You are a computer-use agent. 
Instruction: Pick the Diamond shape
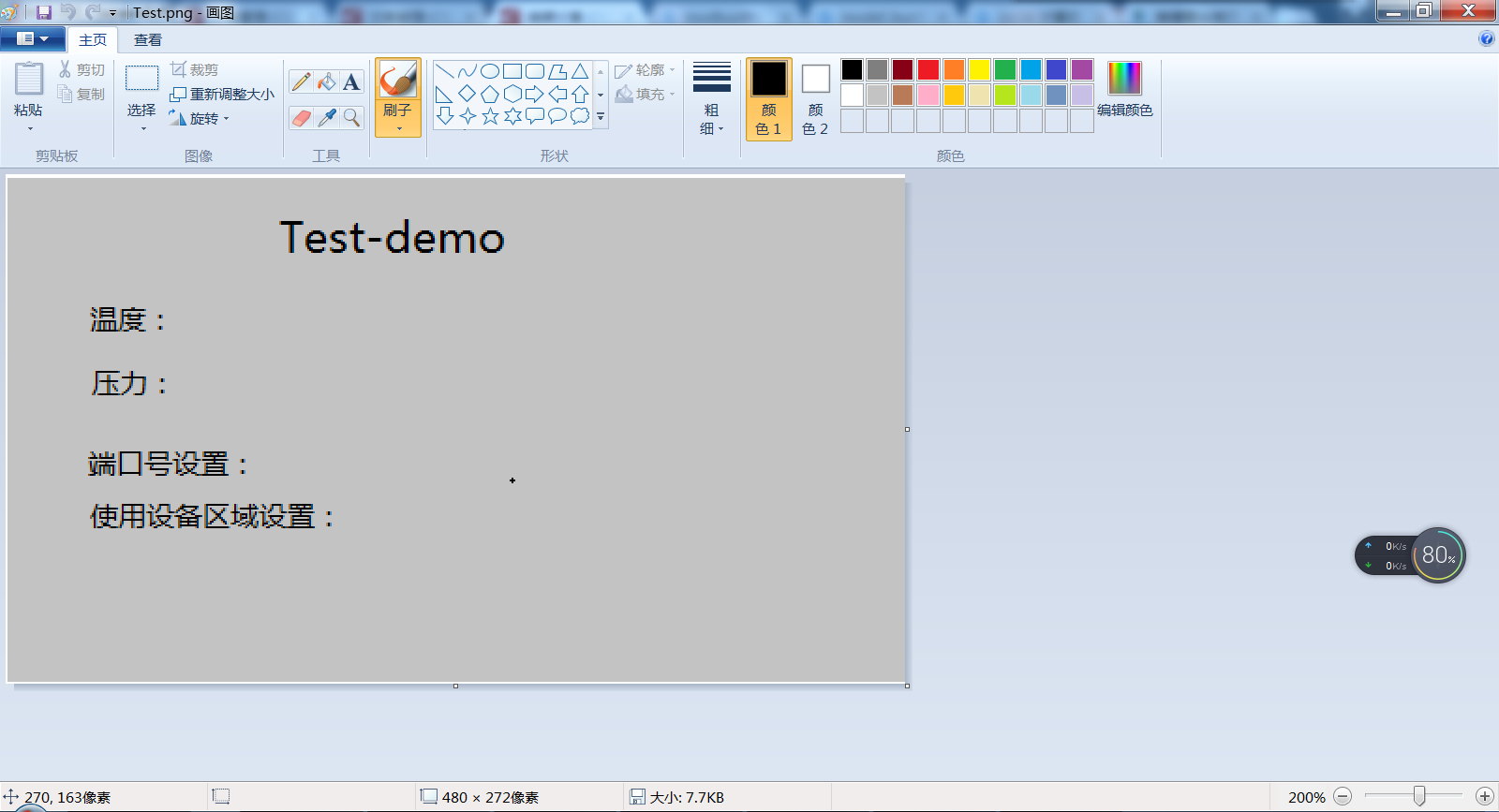click(468, 94)
